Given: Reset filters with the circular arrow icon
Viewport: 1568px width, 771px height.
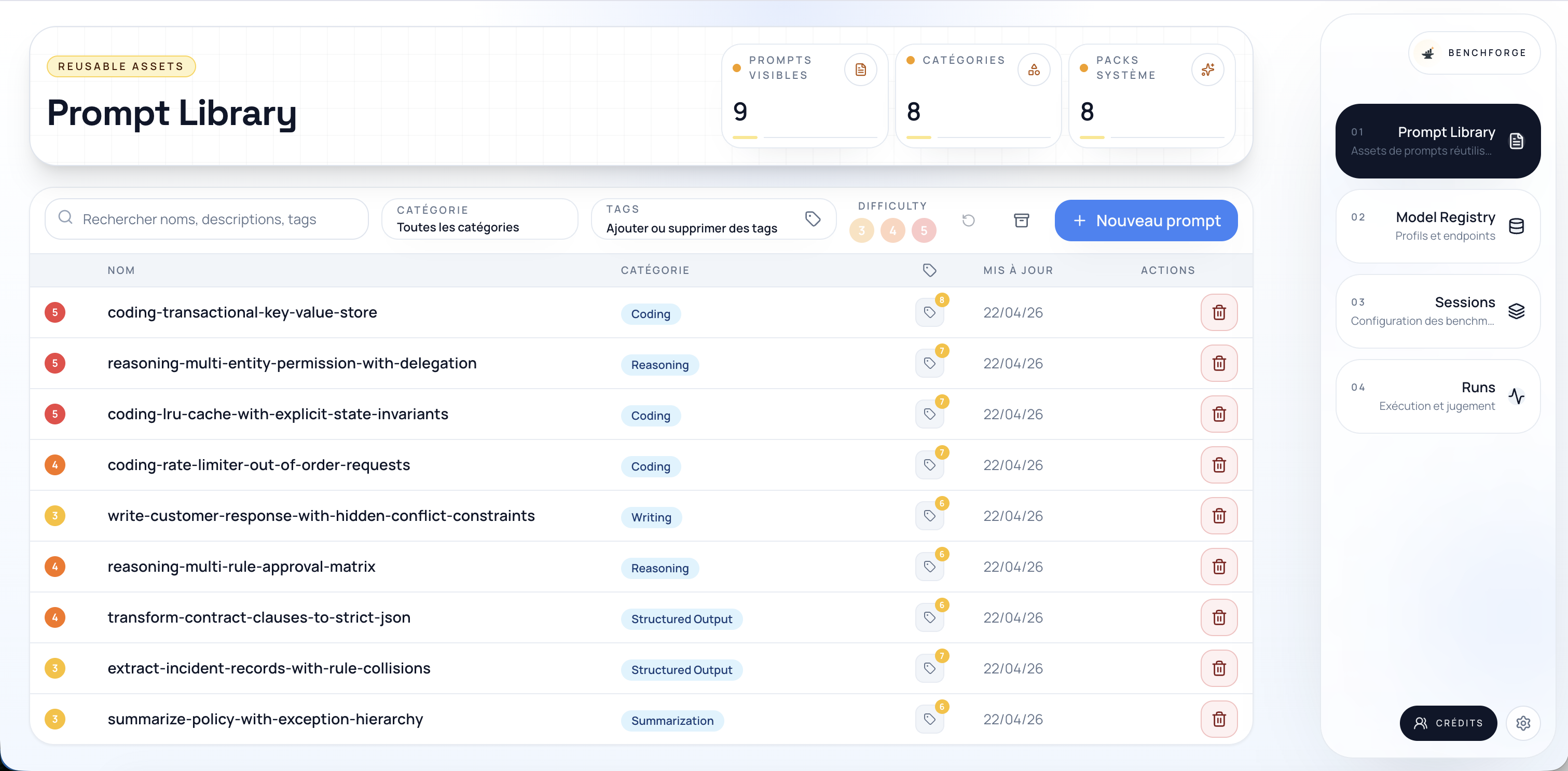Looking at the screenshot, I should [x=968, y=221].
